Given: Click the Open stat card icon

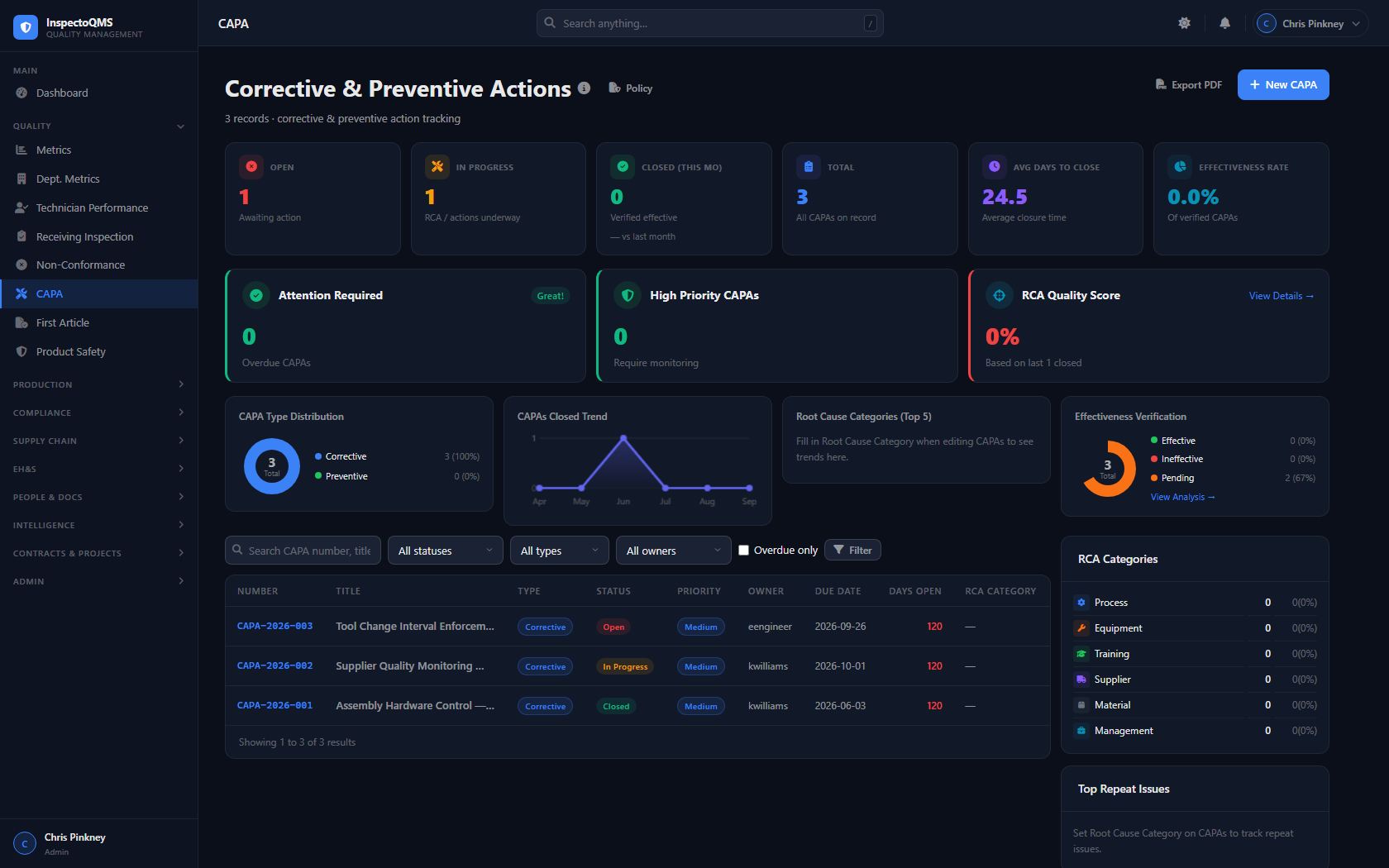Looking at the screenshot, I should pyautogui.click(x=251, y=166).
